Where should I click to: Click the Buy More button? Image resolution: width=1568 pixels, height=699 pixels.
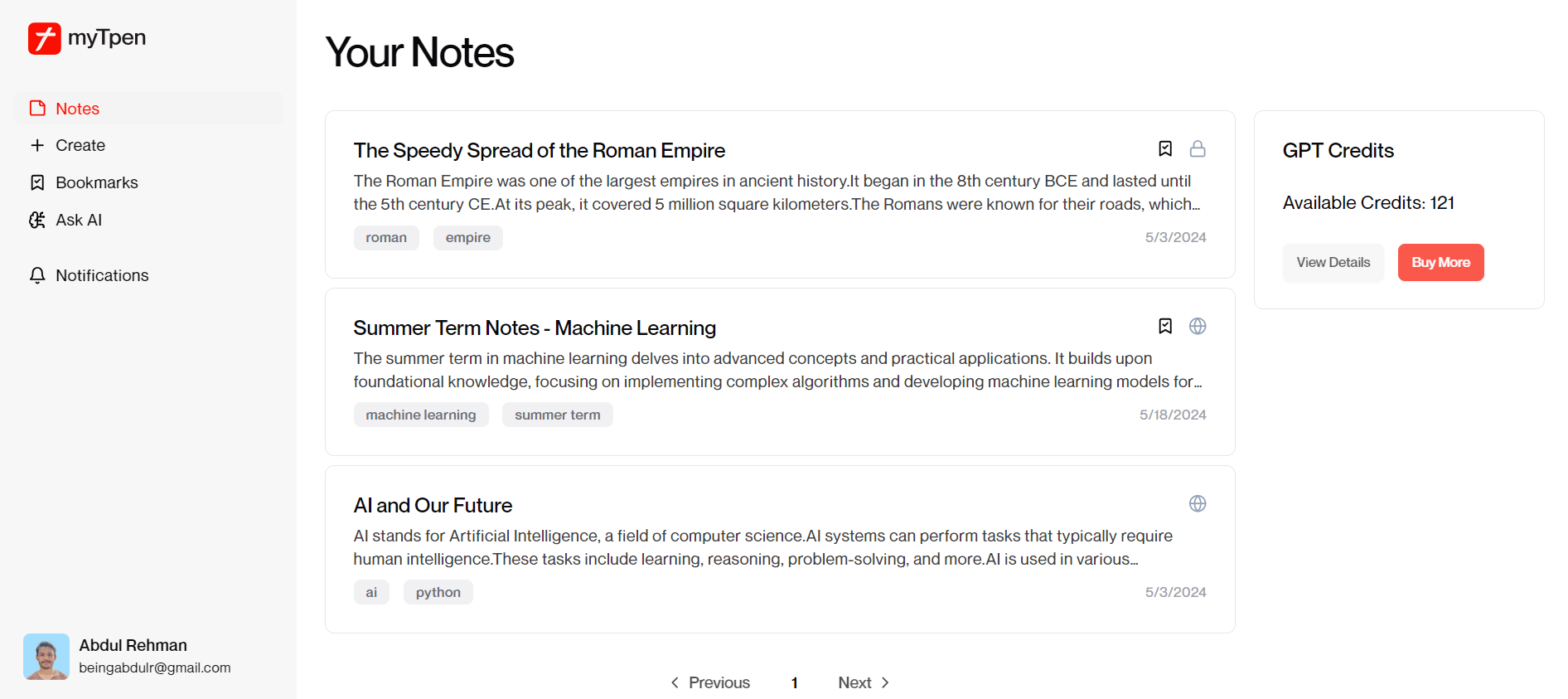click(1440, 262)
